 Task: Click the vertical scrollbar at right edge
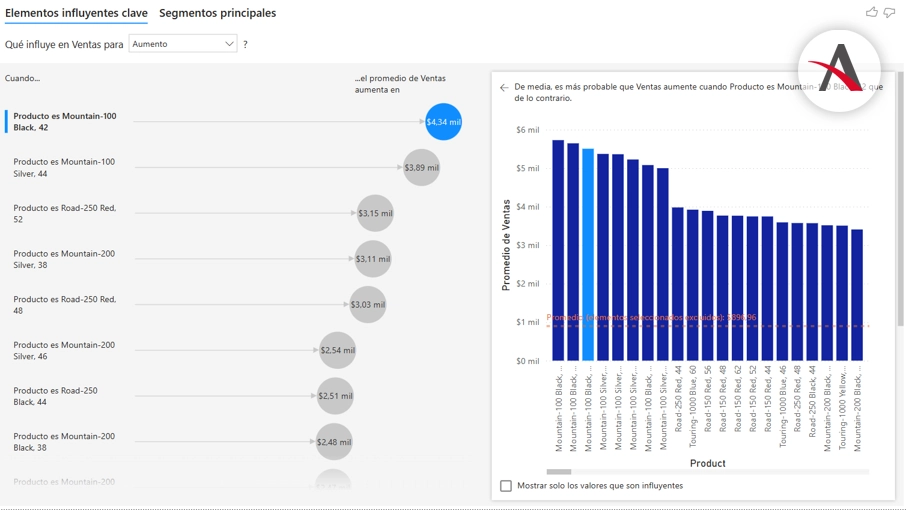click(900, 200)
